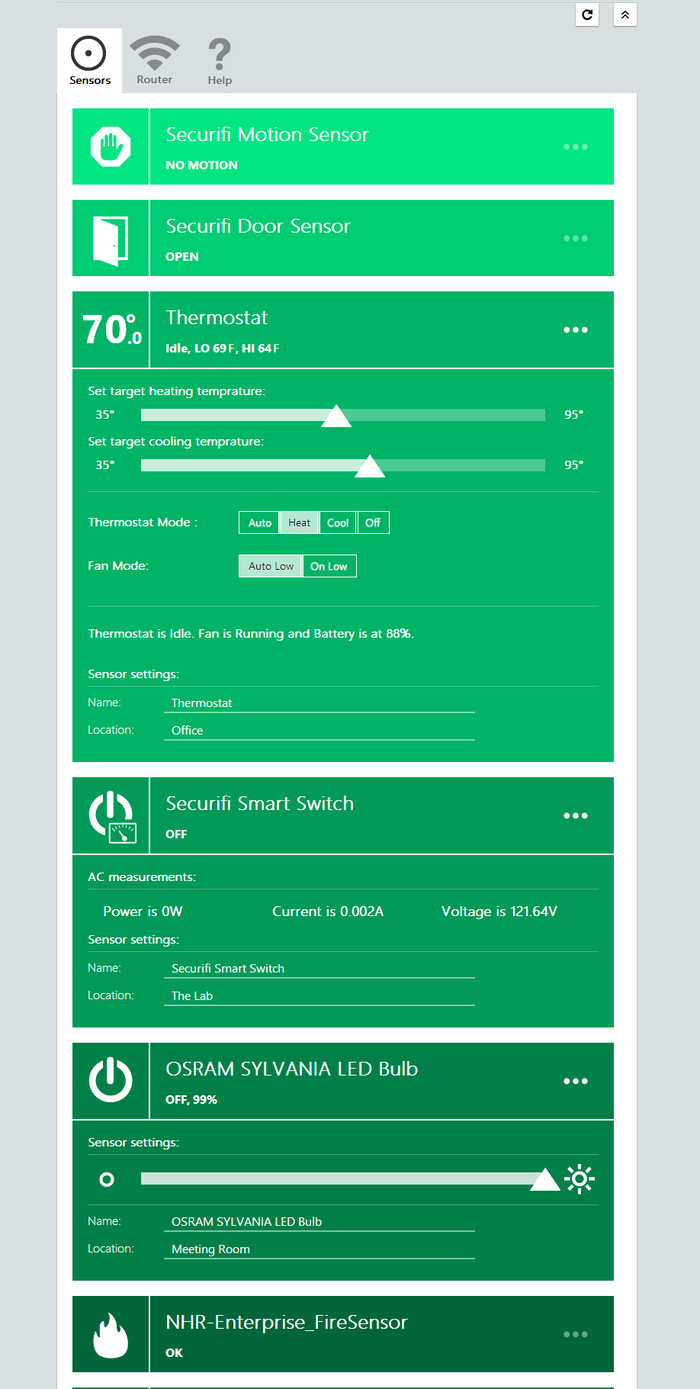Click 'Current is 0.002A' reading
This screenshot has width=700, height=1389.
point(328,912)
